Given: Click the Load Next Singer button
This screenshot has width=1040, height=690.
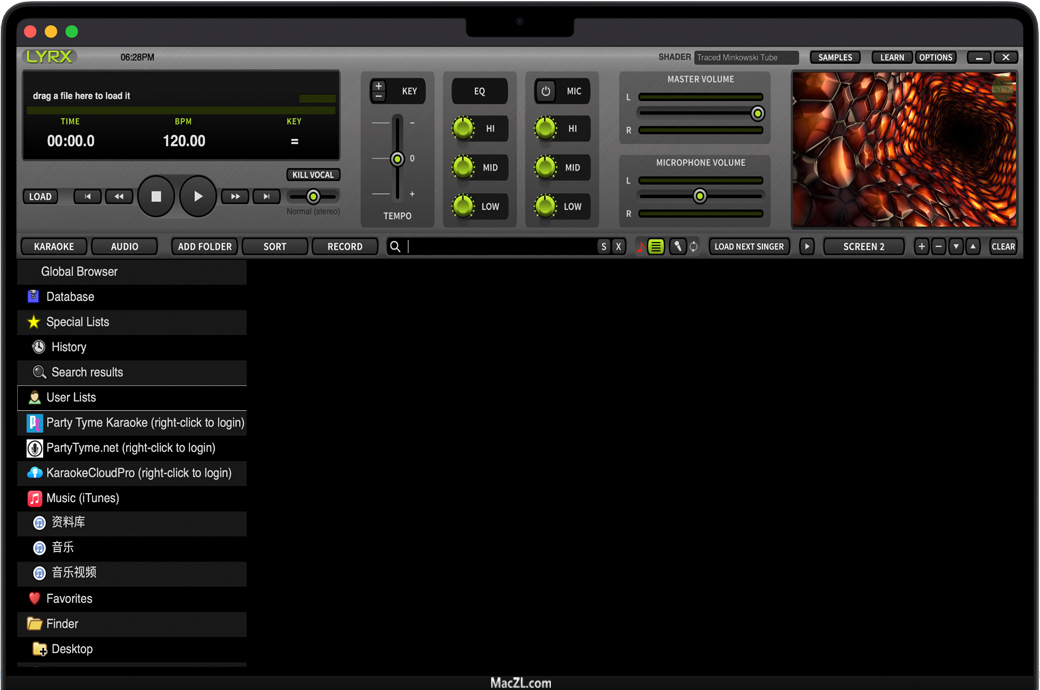Looking at the screenshot, I should [749, 246].
